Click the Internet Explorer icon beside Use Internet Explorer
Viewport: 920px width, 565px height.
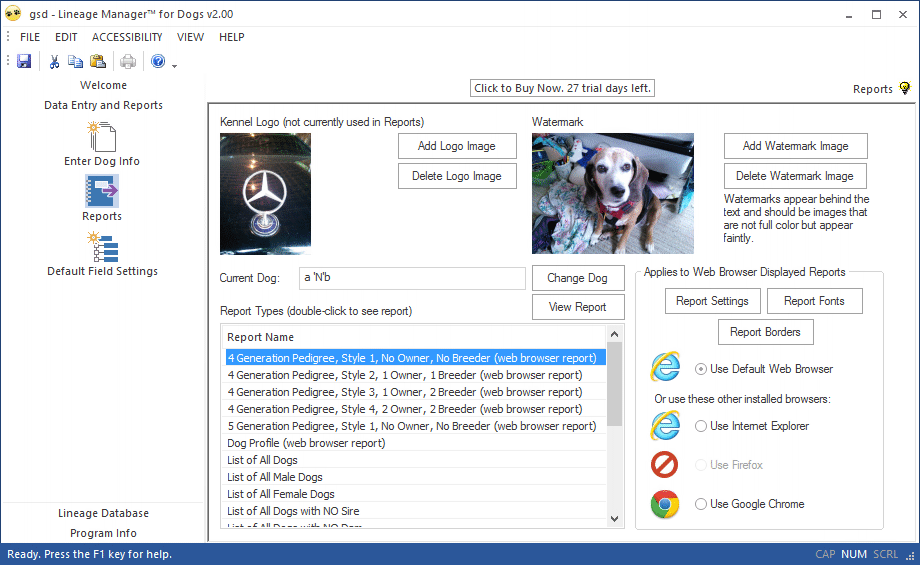coord(665,425)
